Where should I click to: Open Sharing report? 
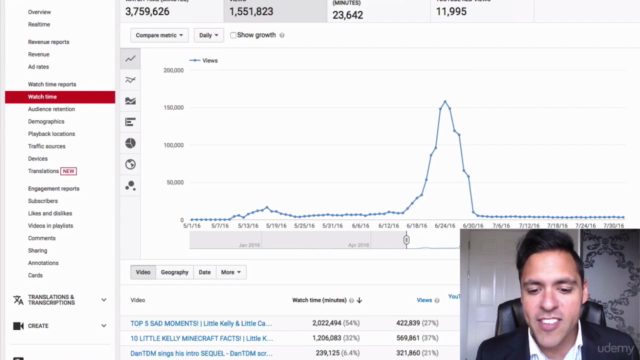point(38,251)
